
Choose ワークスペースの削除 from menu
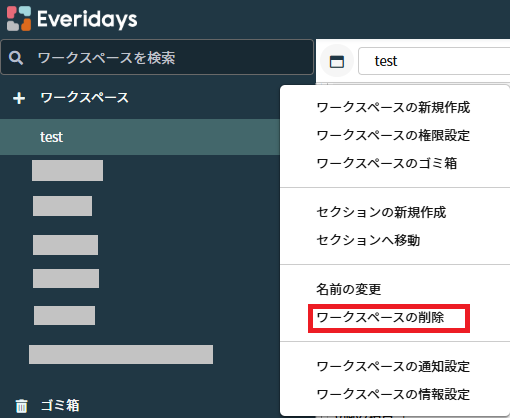click(380, 317)
